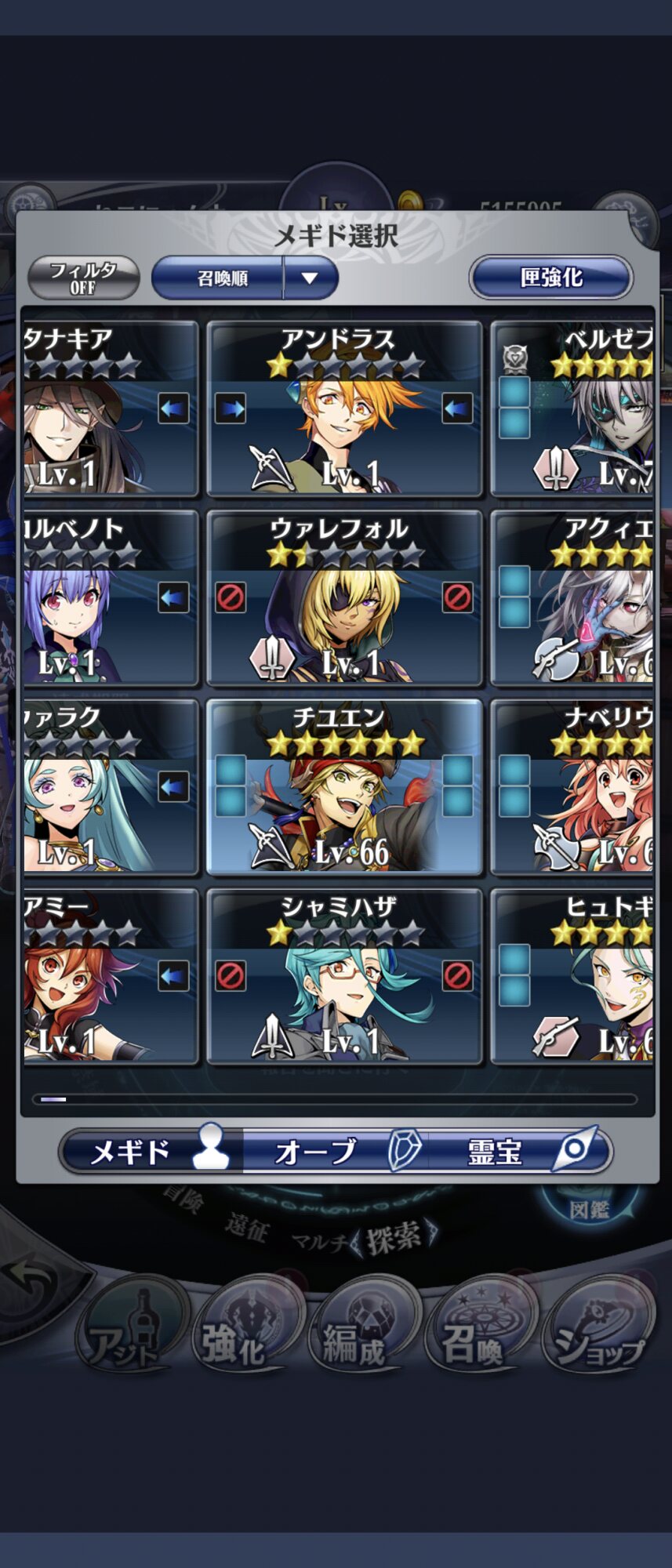
Task: Select the チユエン Lv.66 character card
Action: (x=344, y=786)
